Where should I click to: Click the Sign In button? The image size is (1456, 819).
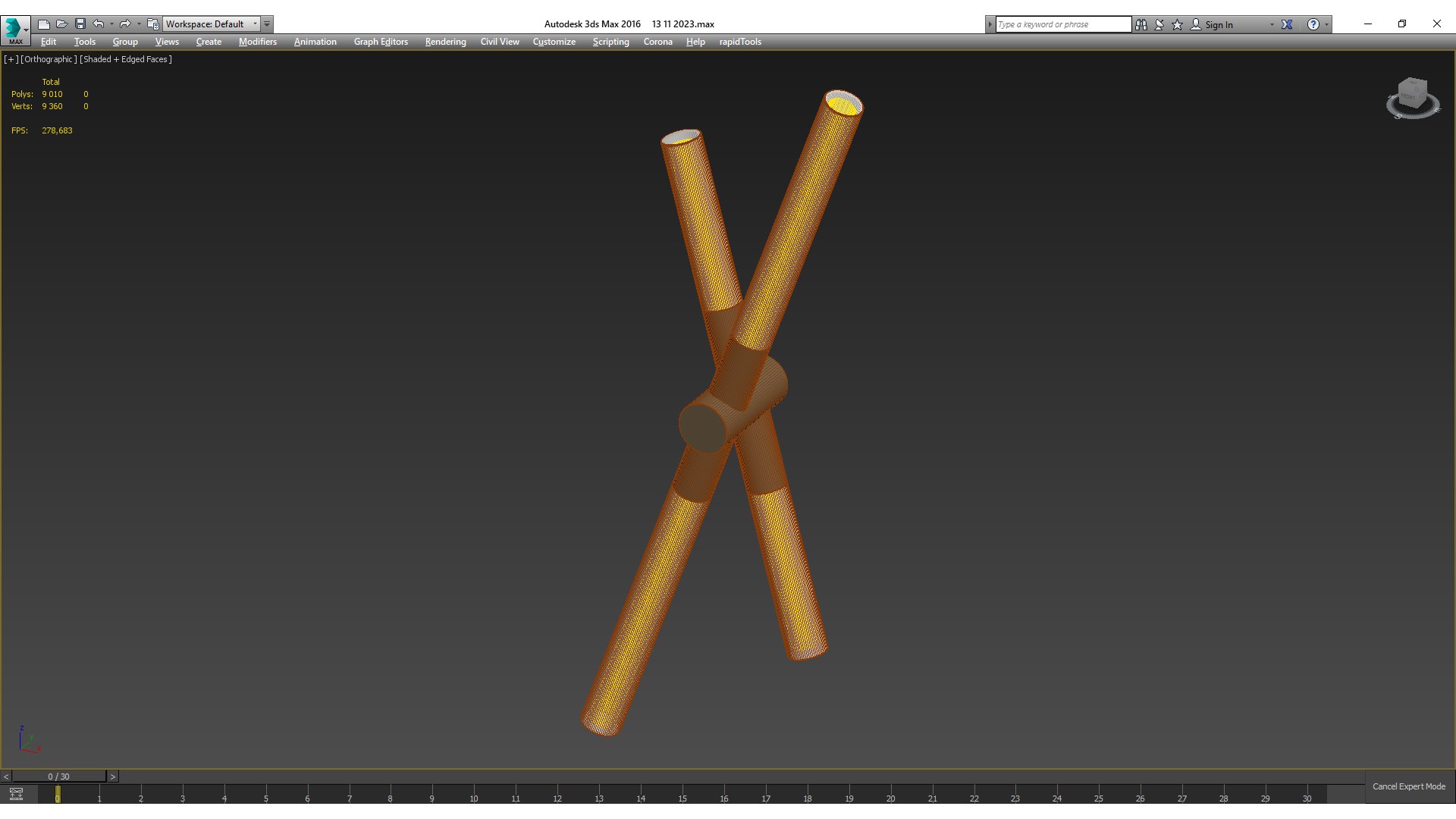pos(1212,24)
